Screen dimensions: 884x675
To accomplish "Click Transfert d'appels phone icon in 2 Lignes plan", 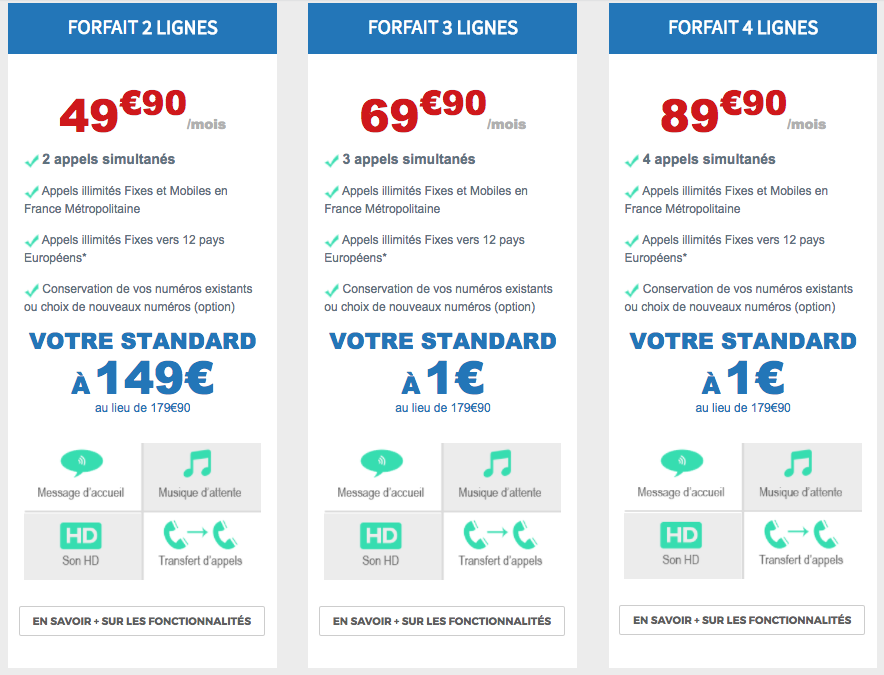I will pos(200,535).
